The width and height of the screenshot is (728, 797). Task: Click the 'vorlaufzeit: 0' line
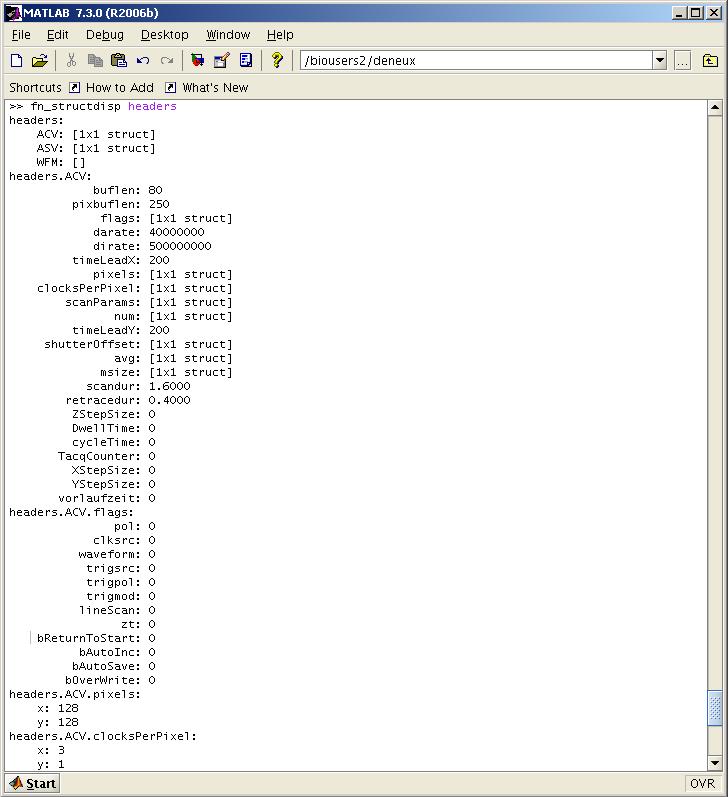coord(107,498)
